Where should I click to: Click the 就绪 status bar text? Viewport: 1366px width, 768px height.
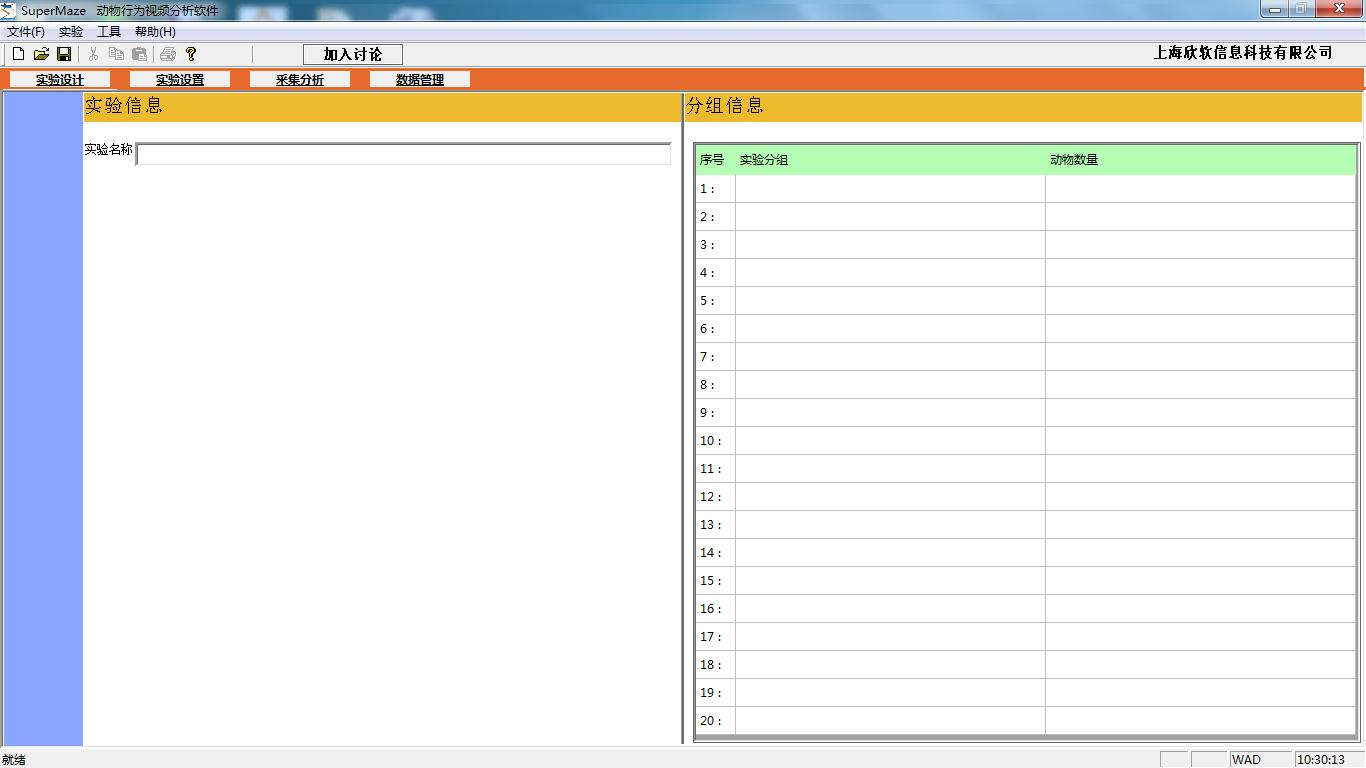(x=14, y=760)
